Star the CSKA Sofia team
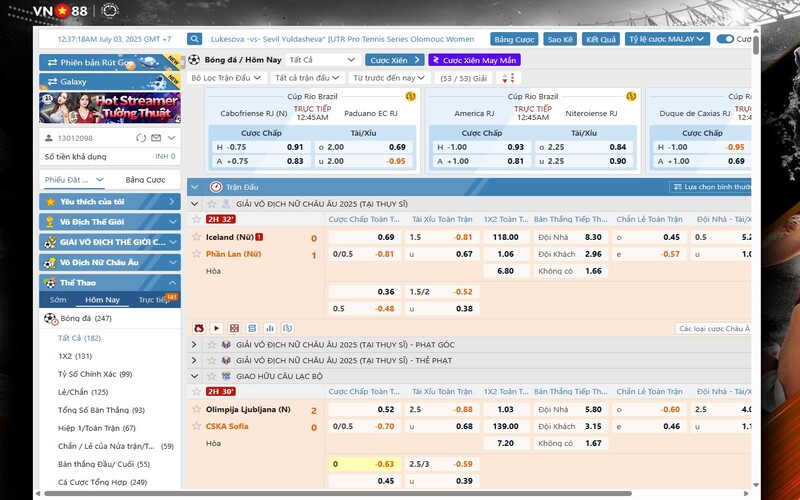800x500 pixels. 197,427
